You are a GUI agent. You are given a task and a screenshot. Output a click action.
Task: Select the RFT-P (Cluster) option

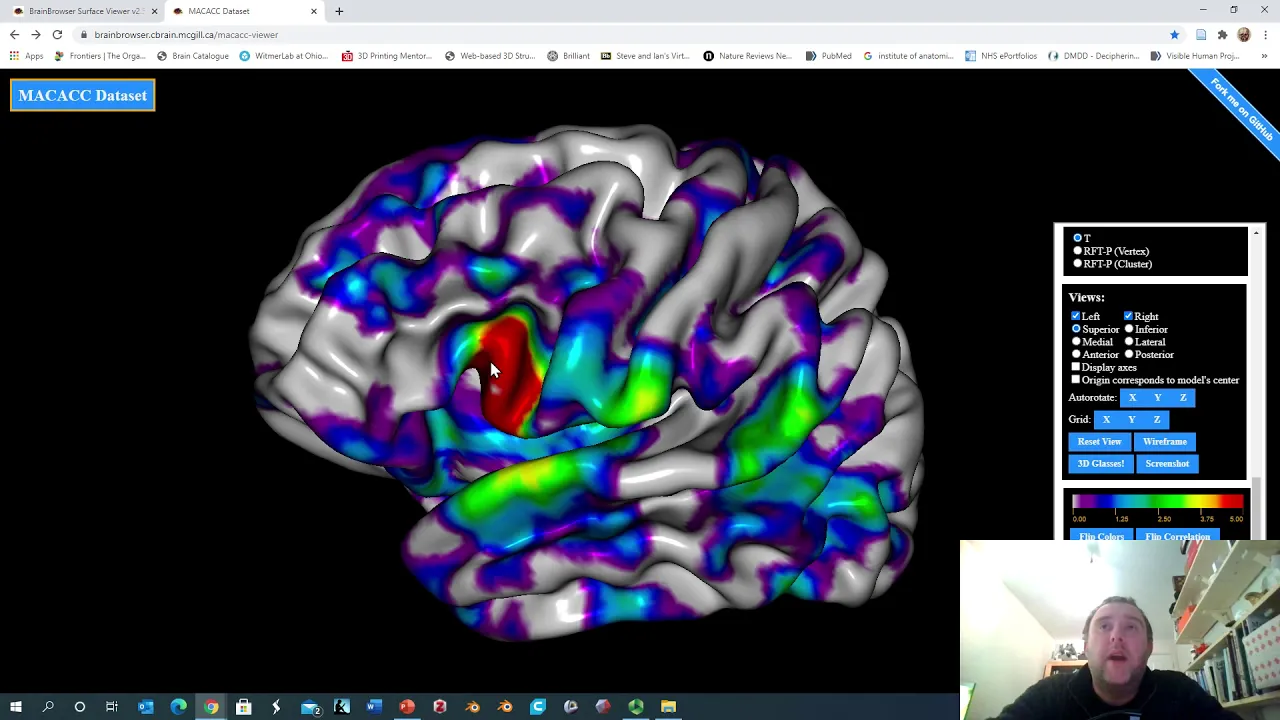click(x=1077, y=264)
